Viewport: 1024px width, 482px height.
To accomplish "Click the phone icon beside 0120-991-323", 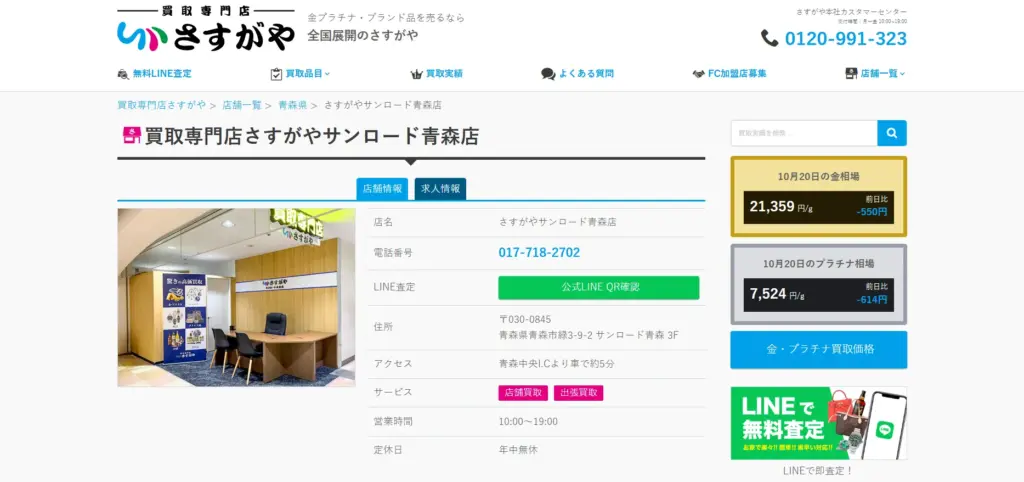I will click(770, 39).
